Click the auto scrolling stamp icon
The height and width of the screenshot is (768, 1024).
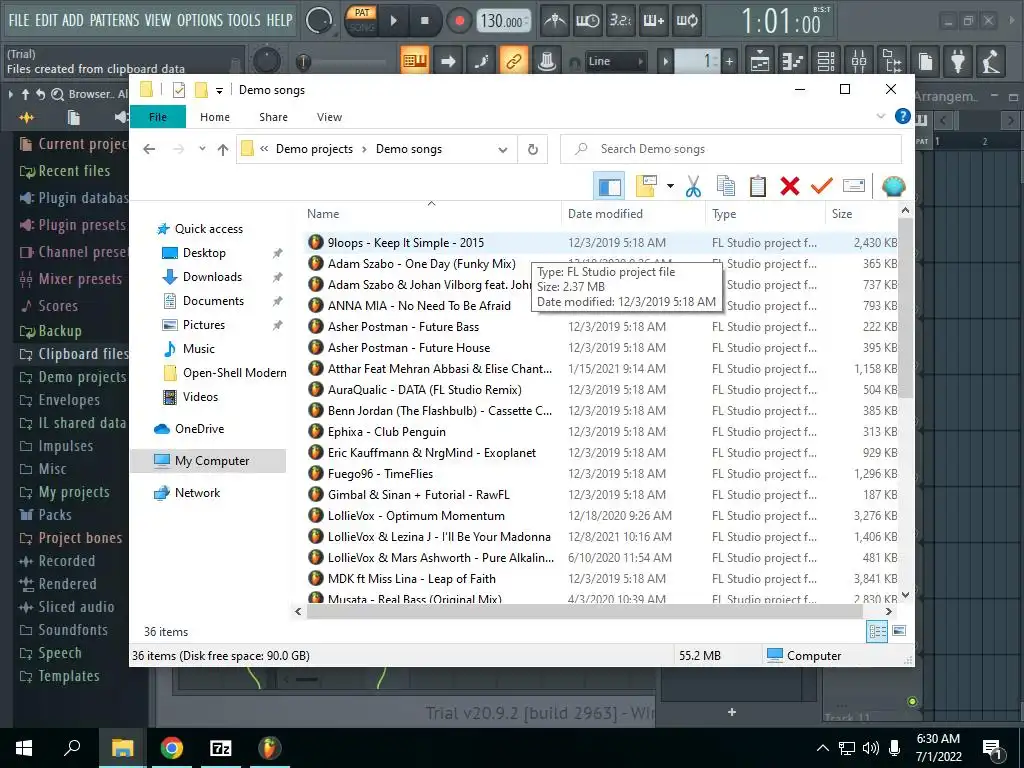coord(547,61)
